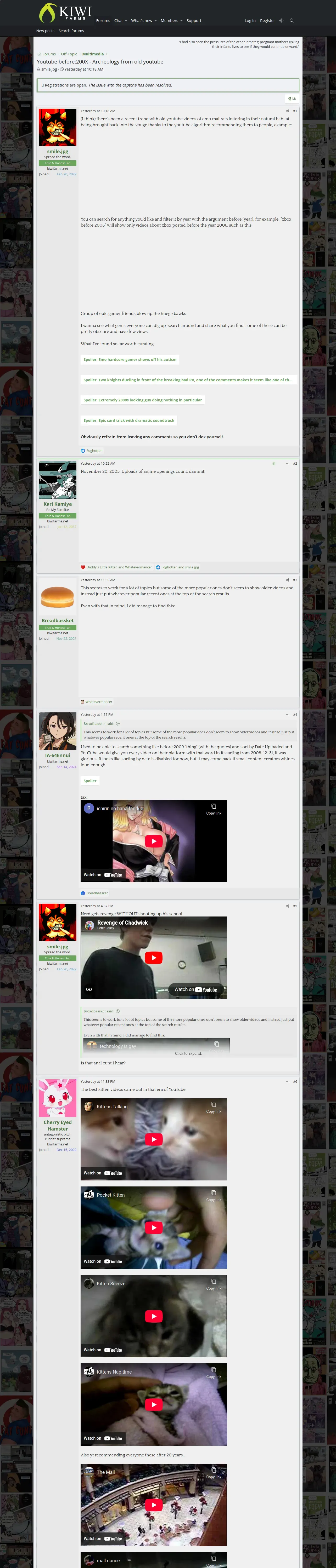Go to Forums breadcrumb
The width and height of the screenshot is (336, 1568).
point(49,54)
